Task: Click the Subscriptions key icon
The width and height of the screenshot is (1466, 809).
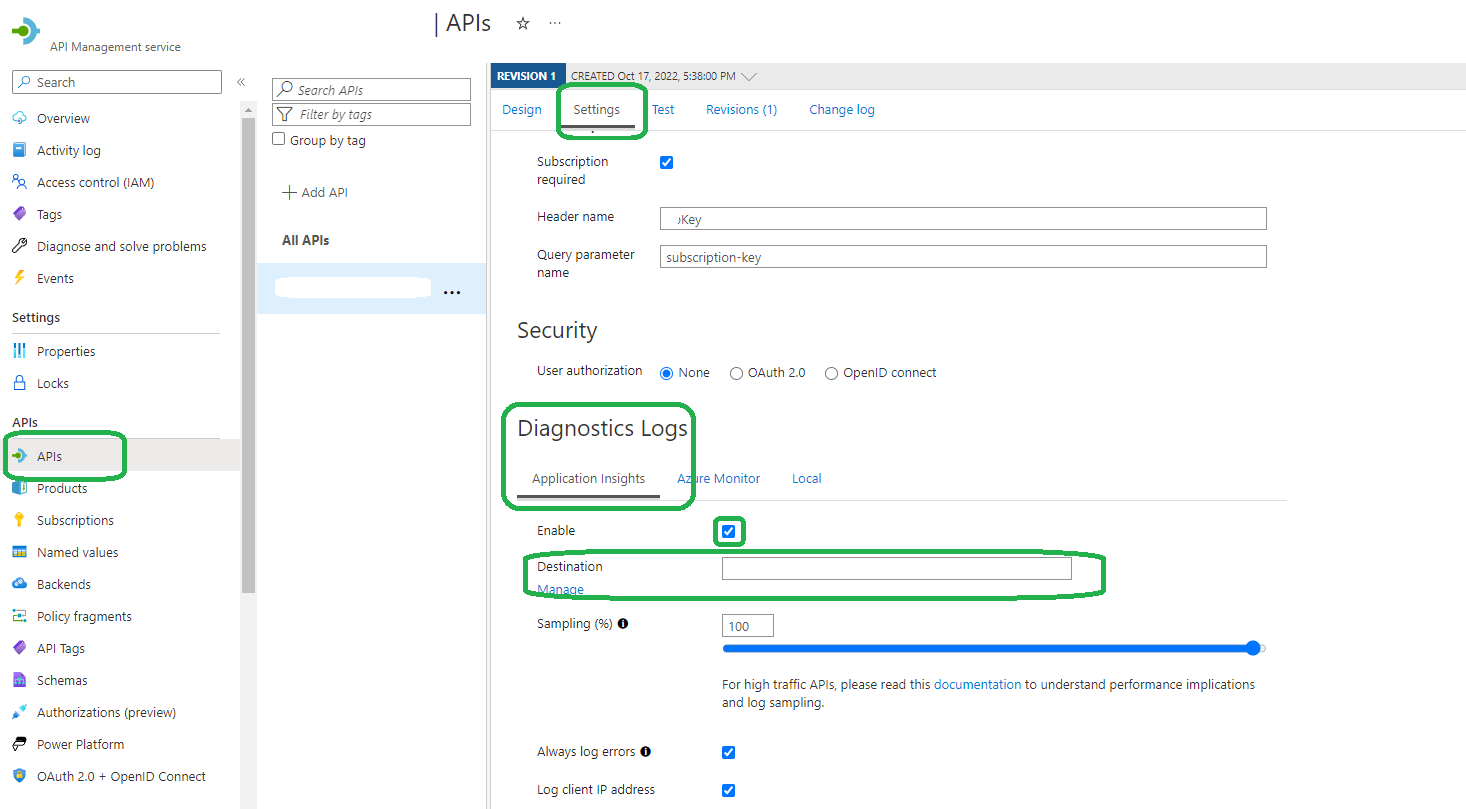Action: [x=19, y=520]
